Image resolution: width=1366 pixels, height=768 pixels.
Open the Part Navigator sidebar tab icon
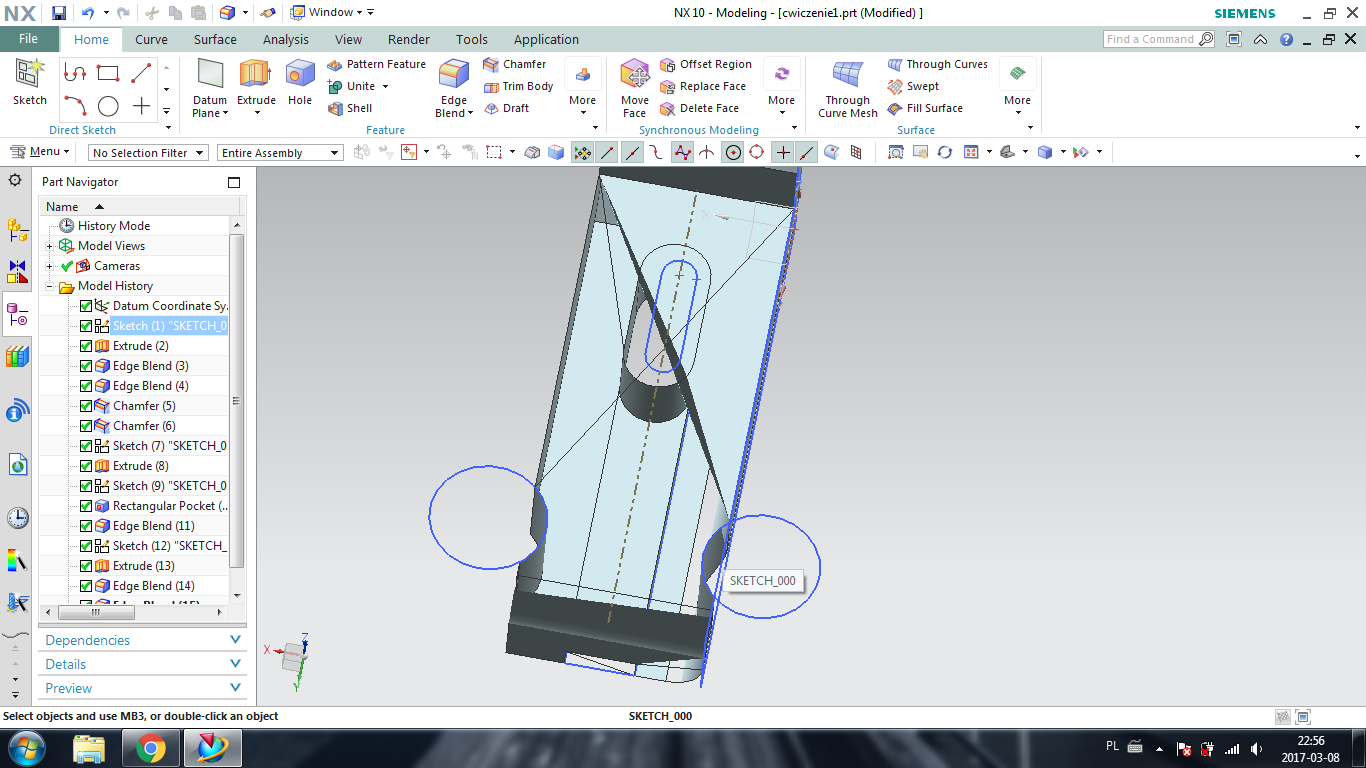[x=17, y=317]
